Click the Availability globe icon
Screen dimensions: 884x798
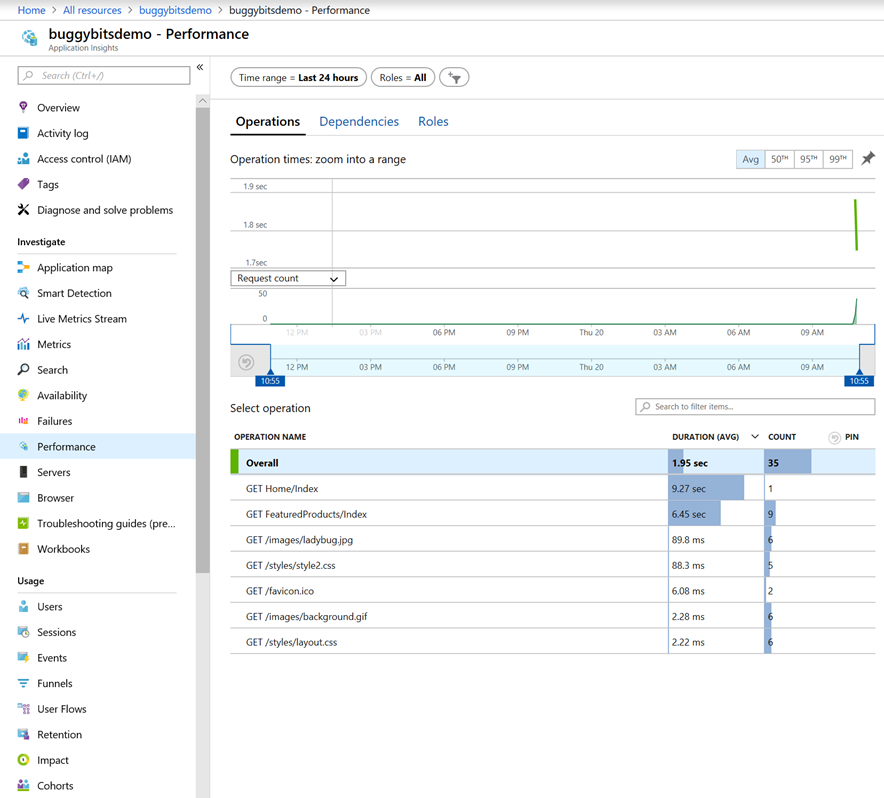[x=23, y=395]
